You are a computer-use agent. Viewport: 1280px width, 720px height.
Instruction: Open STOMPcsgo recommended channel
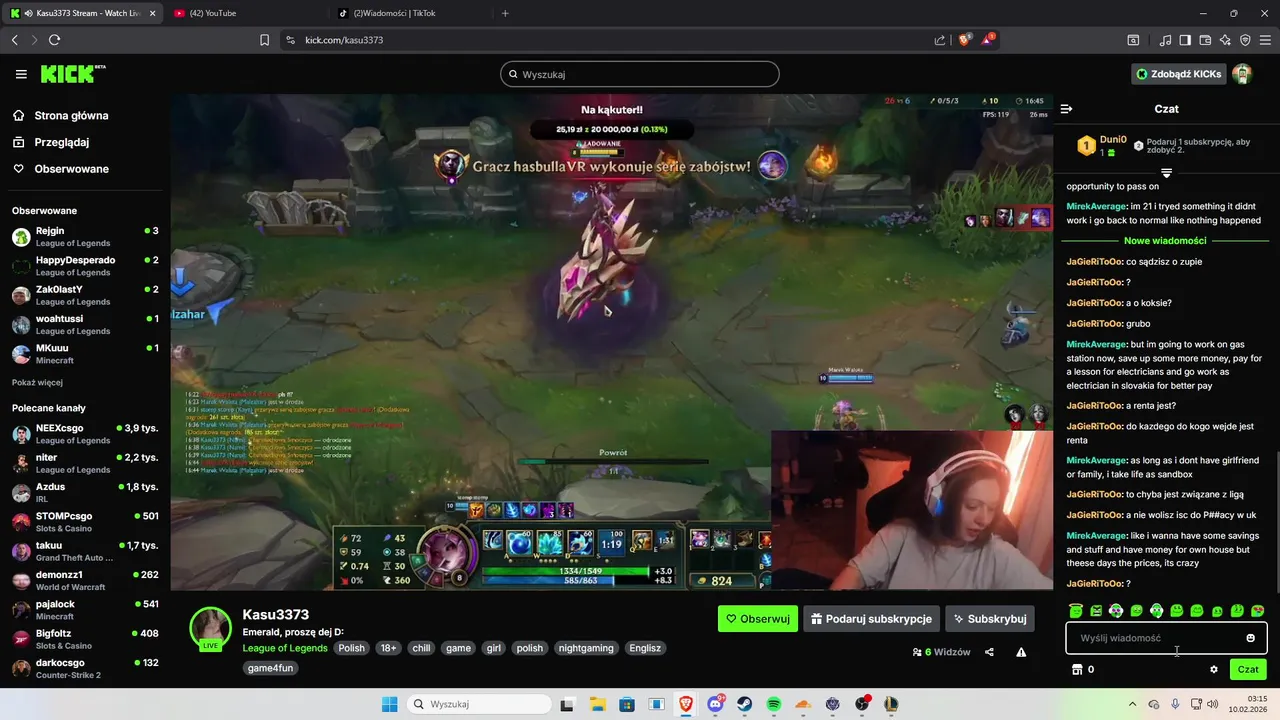[x=85, y=522]
